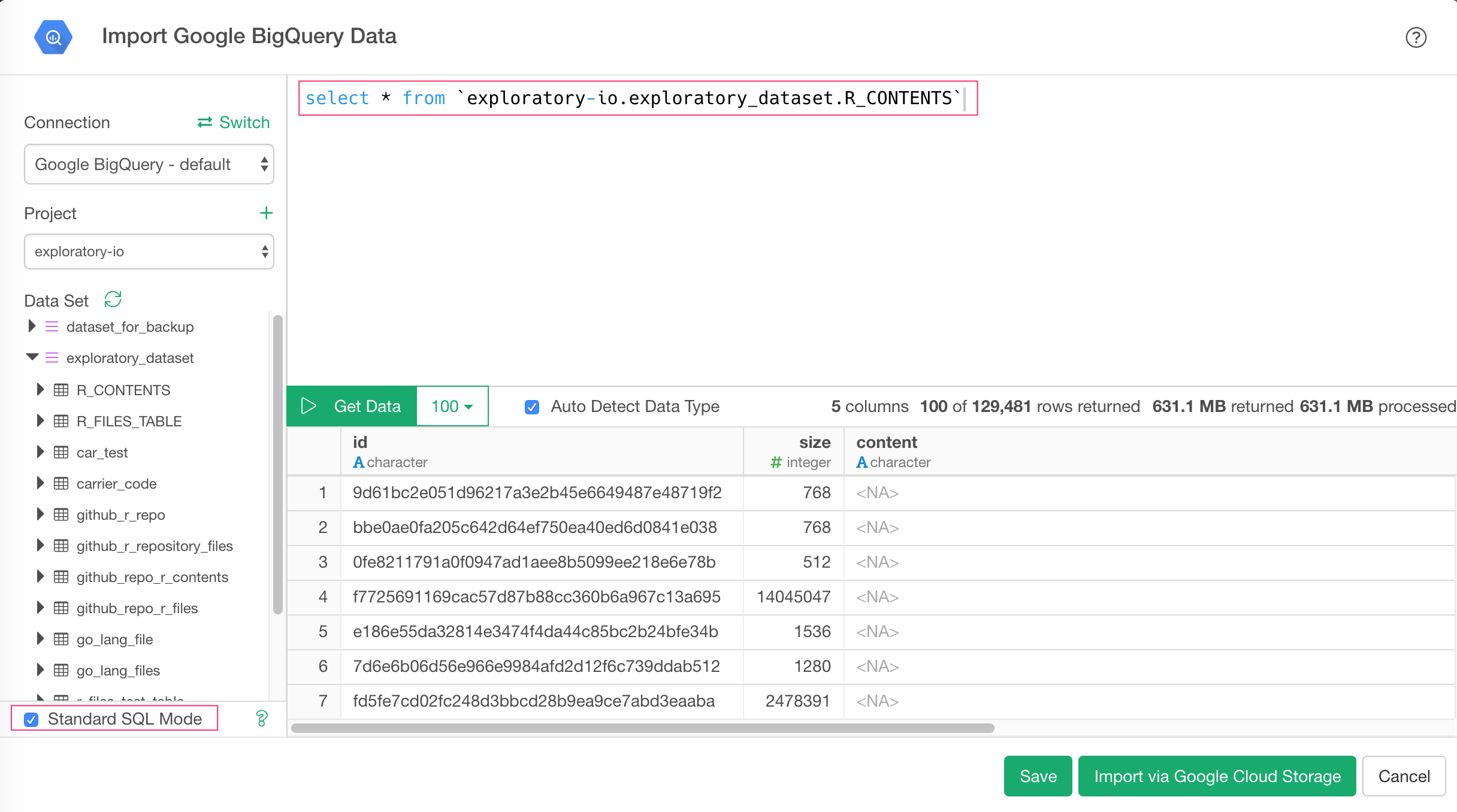This screenshot has width=1457, height=812.
Task: Click integer type icon in size column
Action: point(776,462)
